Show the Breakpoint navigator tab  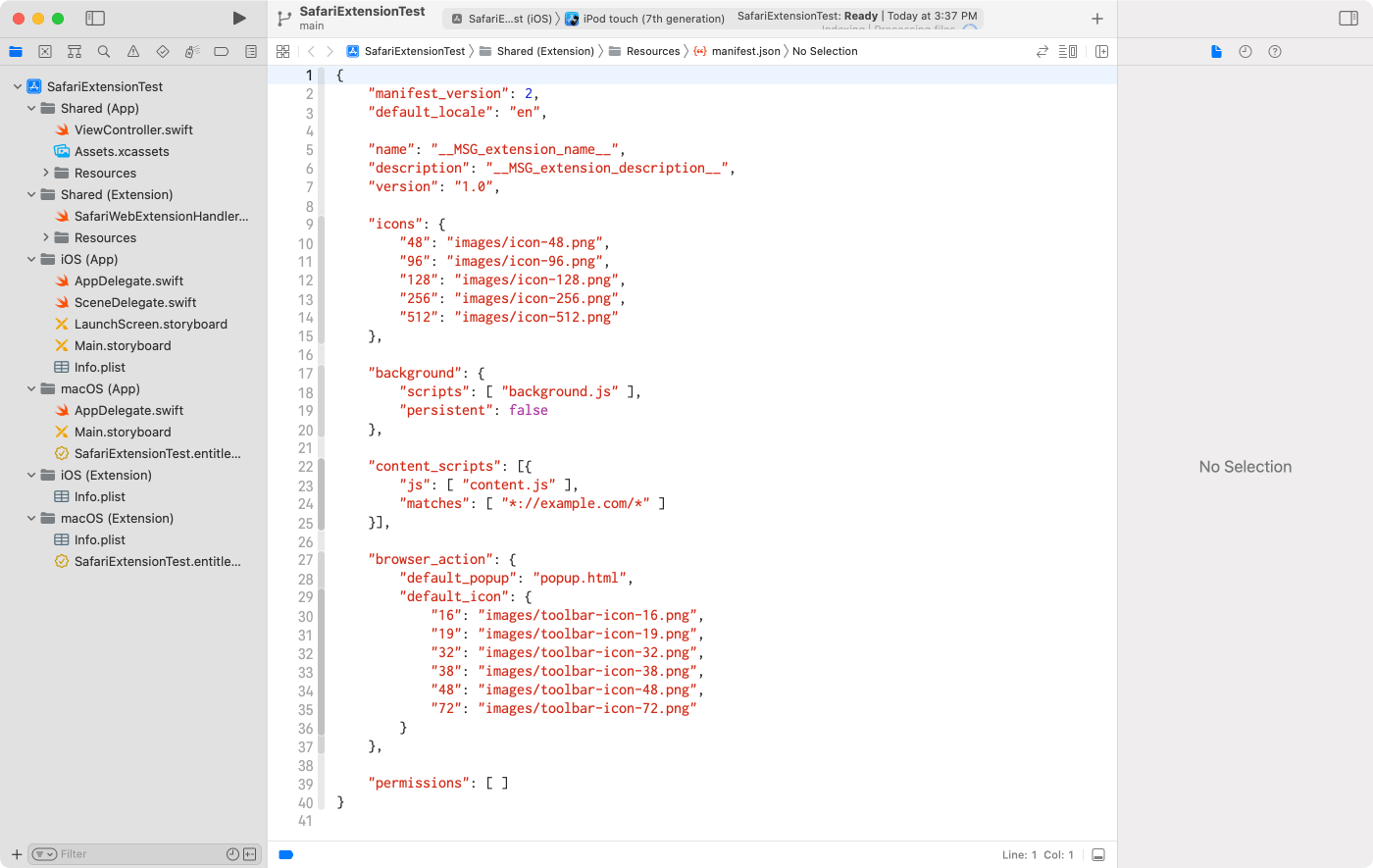pos(222,51)
